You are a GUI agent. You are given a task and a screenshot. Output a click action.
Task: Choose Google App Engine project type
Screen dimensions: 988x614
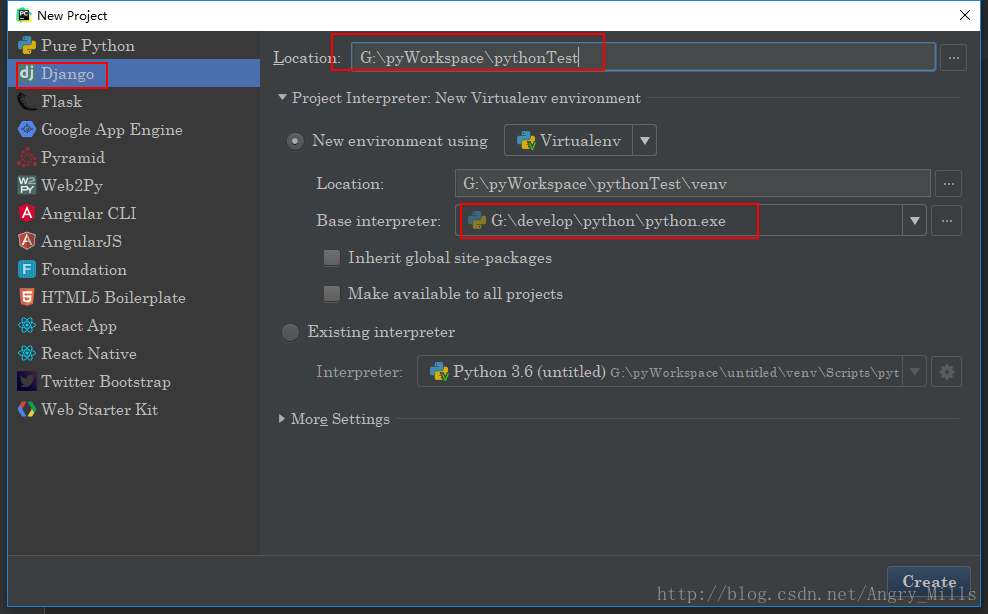coord(134,129)
